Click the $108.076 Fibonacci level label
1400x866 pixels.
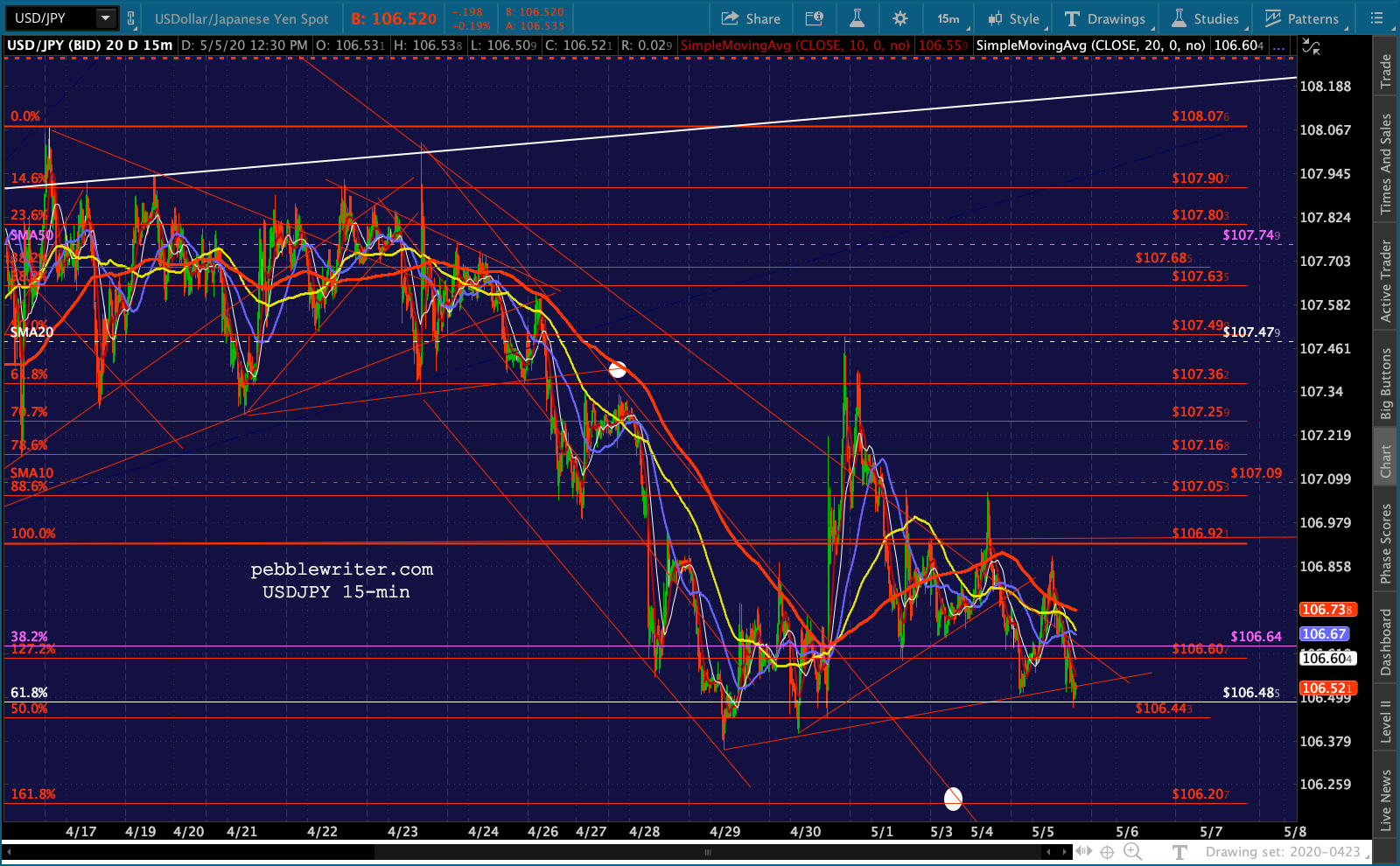(1200, 116)
